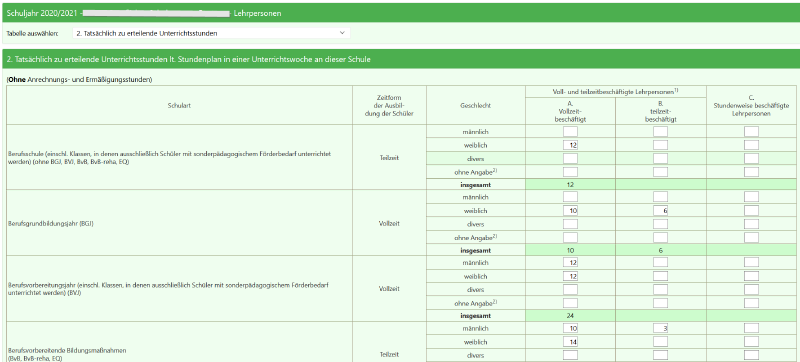
Task: Click 'C. Stundenweise beschäftigte Lehrpersonen' header
Action: click(751, 105)
